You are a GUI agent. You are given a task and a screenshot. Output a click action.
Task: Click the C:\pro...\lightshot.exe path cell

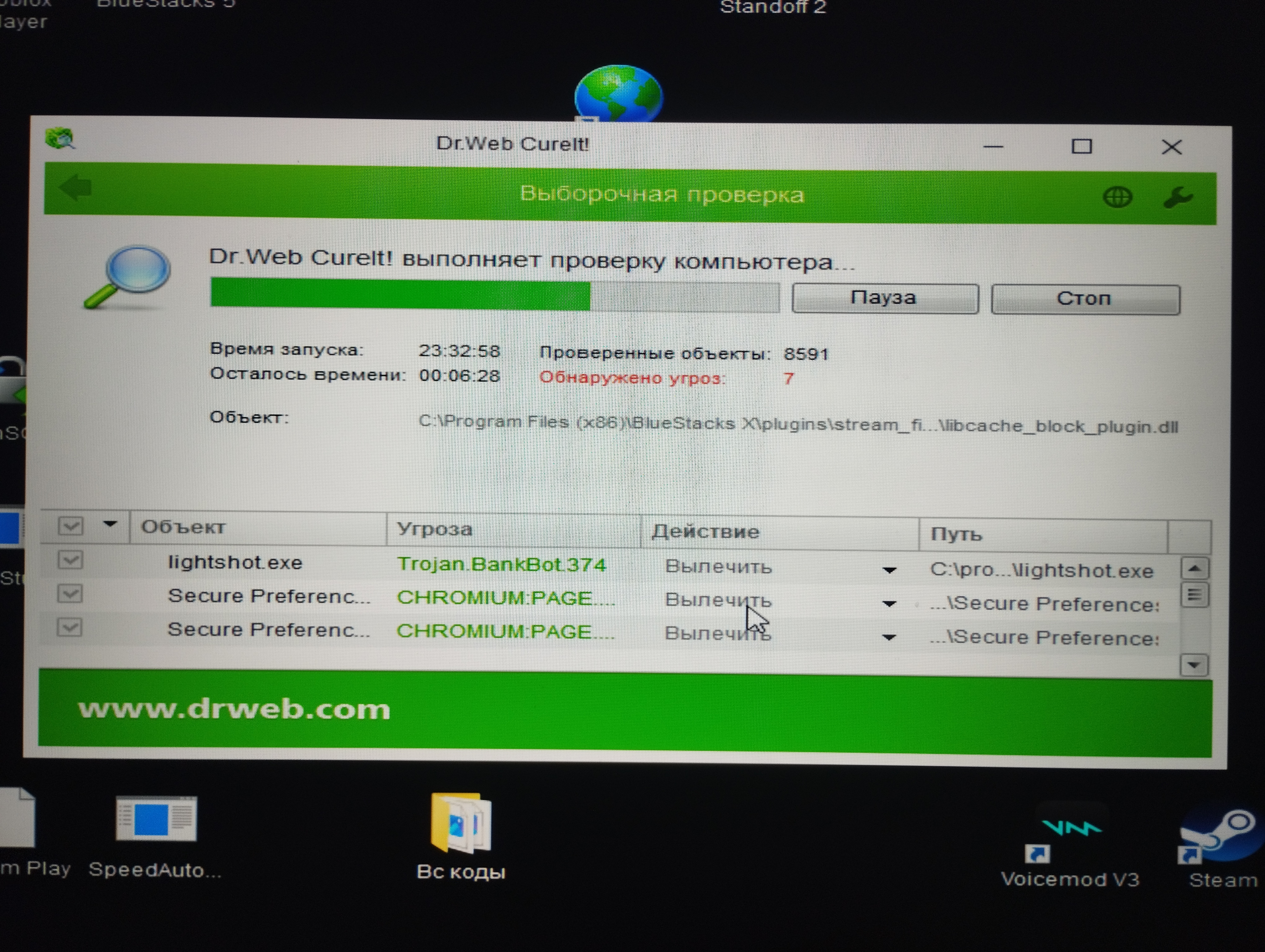click(1042, 570)
